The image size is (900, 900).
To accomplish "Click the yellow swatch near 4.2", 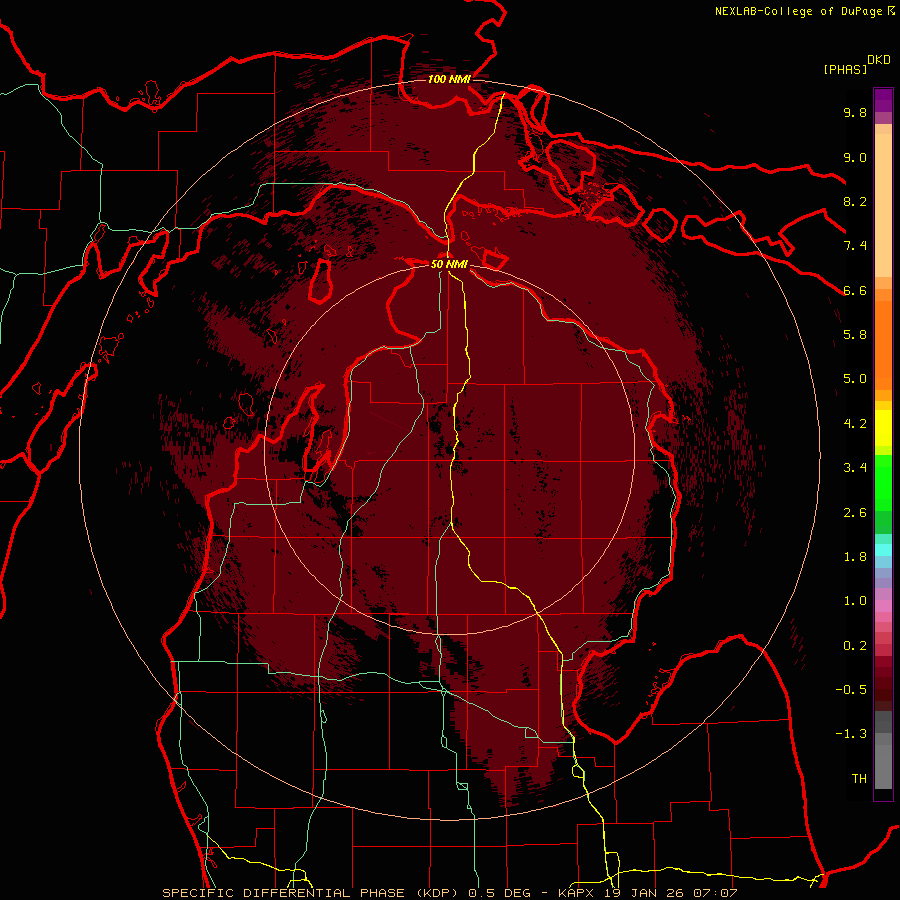I will pyautogui.click(x=883, y=428).
